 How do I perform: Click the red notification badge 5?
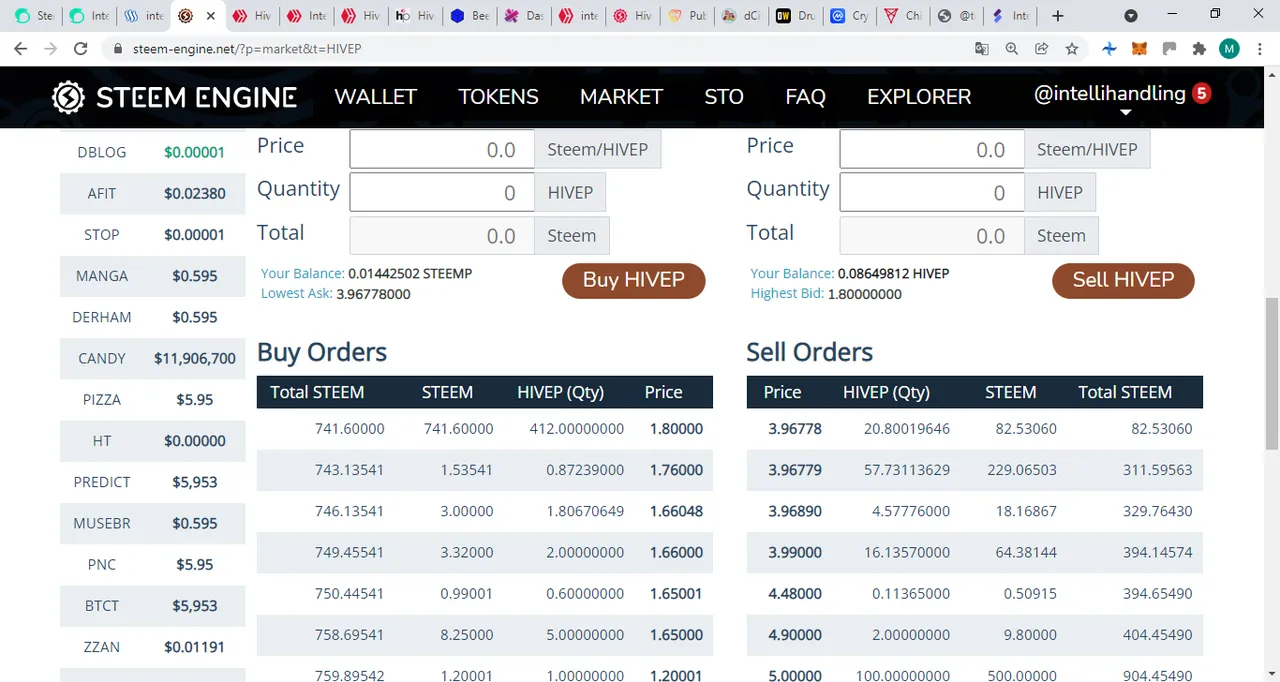[1202, 93]
